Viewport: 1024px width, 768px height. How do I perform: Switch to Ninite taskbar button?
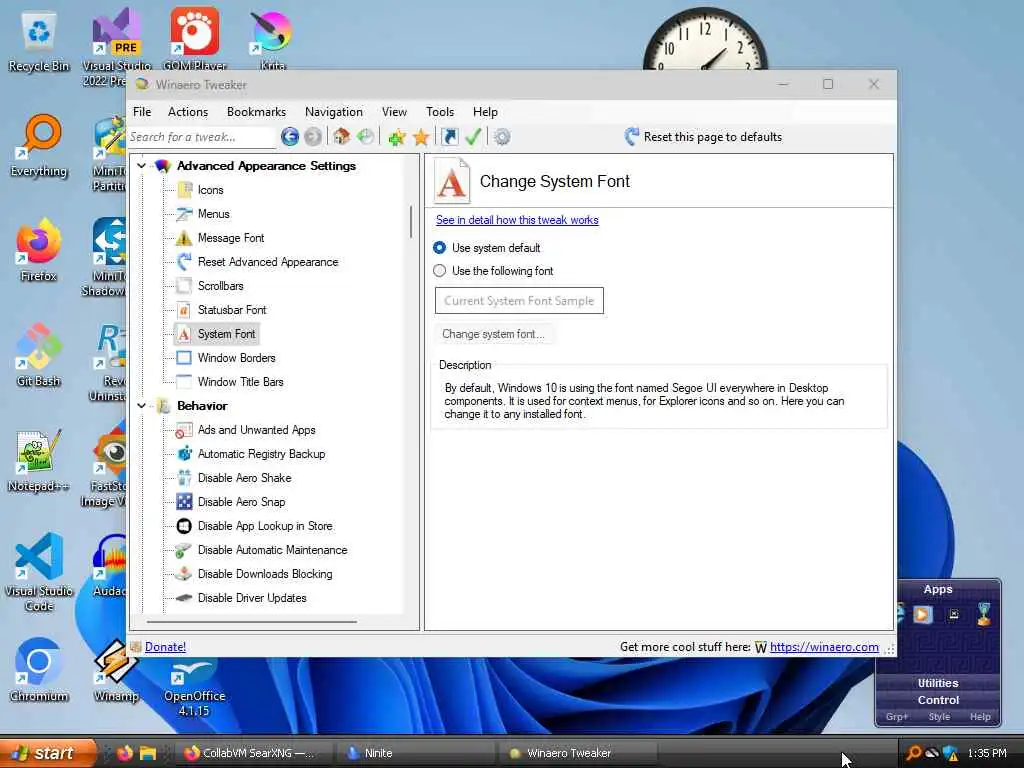tap(415, 753)
